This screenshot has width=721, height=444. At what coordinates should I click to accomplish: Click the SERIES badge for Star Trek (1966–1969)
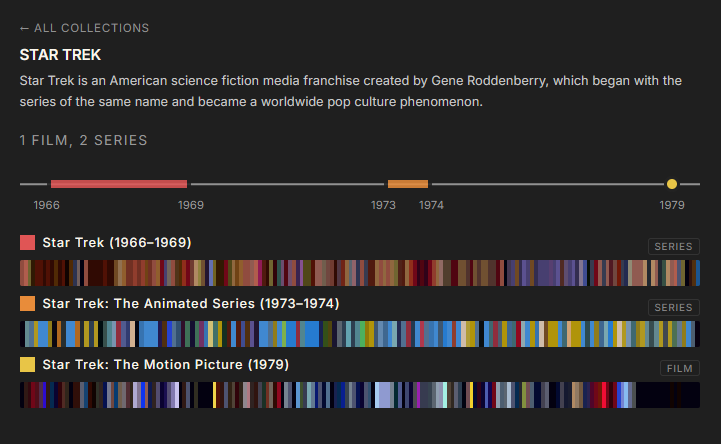coord(674,246)
